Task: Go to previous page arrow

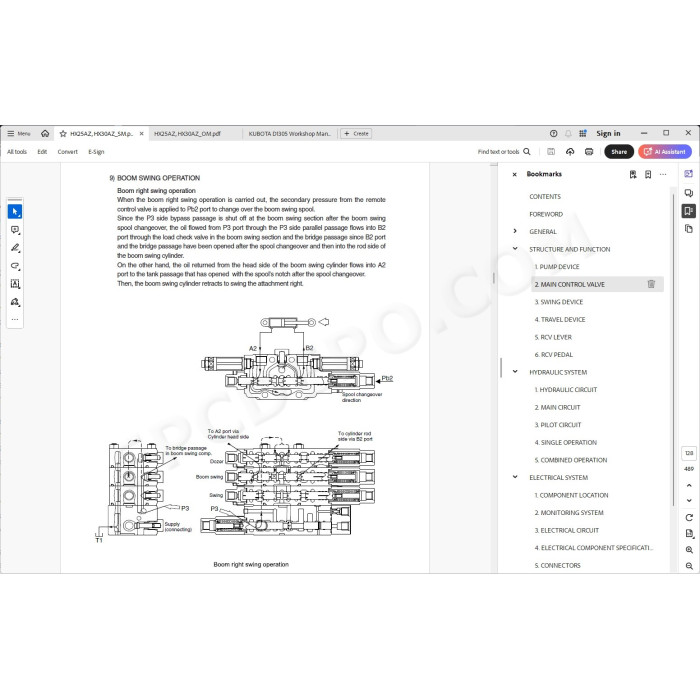Action: [x=689, y=485]
